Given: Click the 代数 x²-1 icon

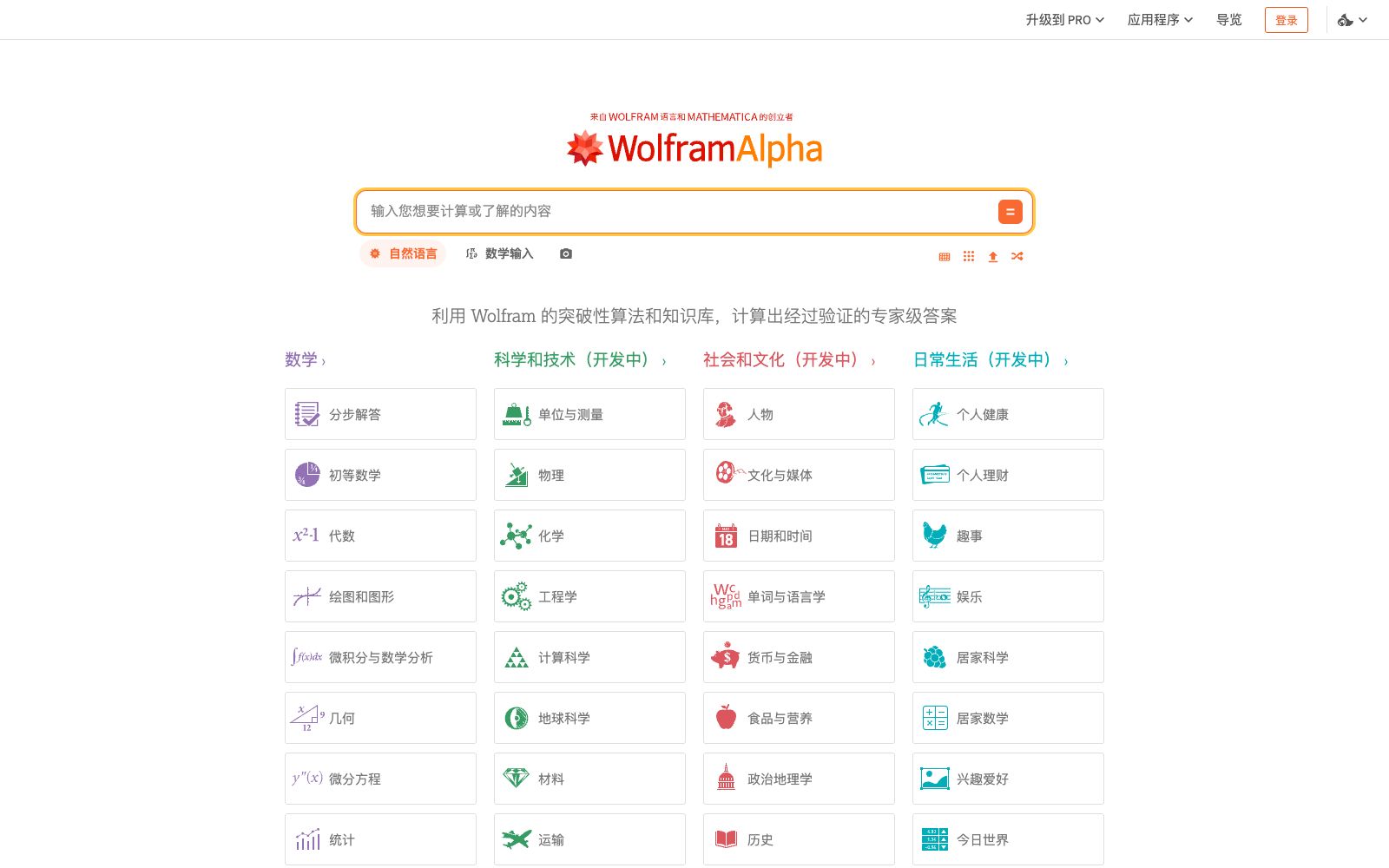Looking at the screenshot, I should [306, 536].
